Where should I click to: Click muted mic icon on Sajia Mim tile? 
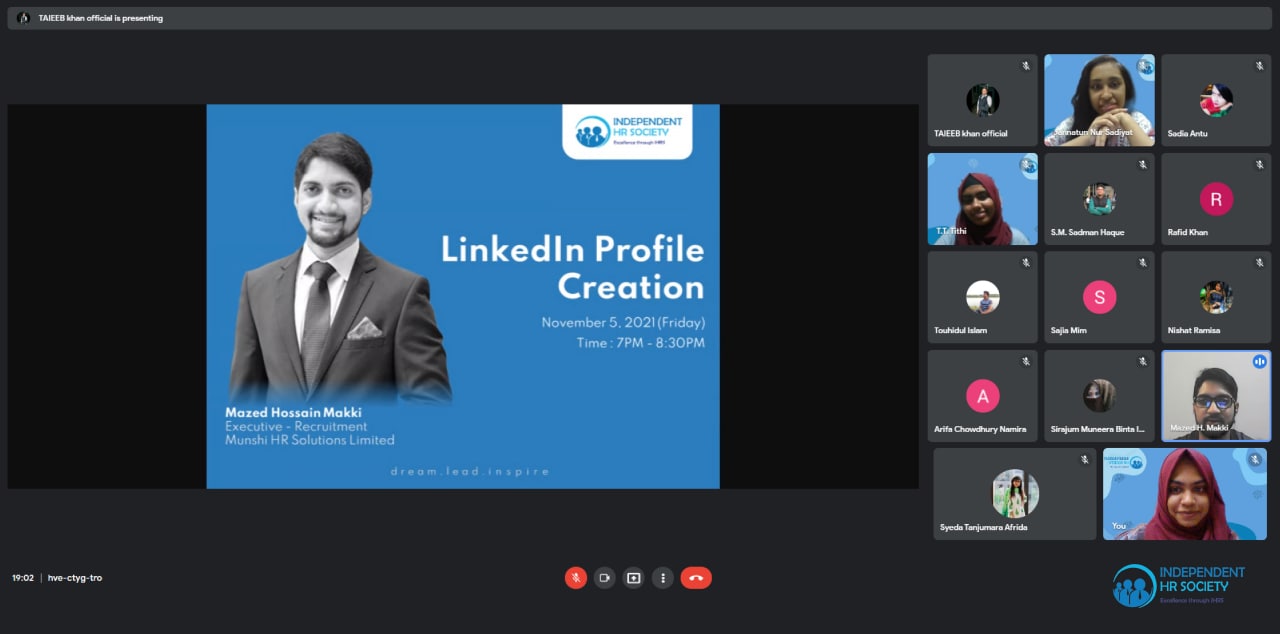point(1142,263)
